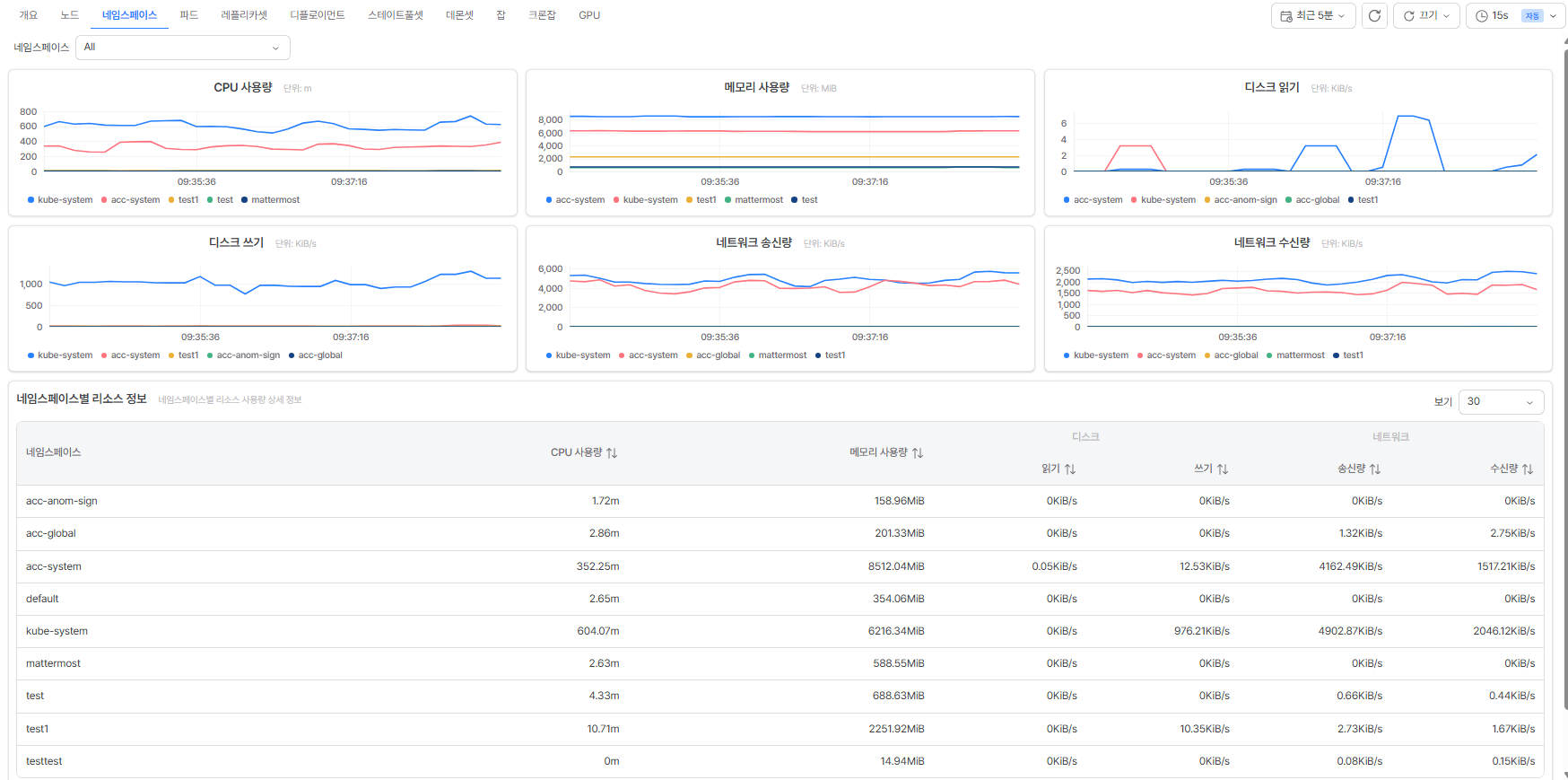
Task: Switch to the 레플리카셋 tab
Action: click(x=244, y=15)
